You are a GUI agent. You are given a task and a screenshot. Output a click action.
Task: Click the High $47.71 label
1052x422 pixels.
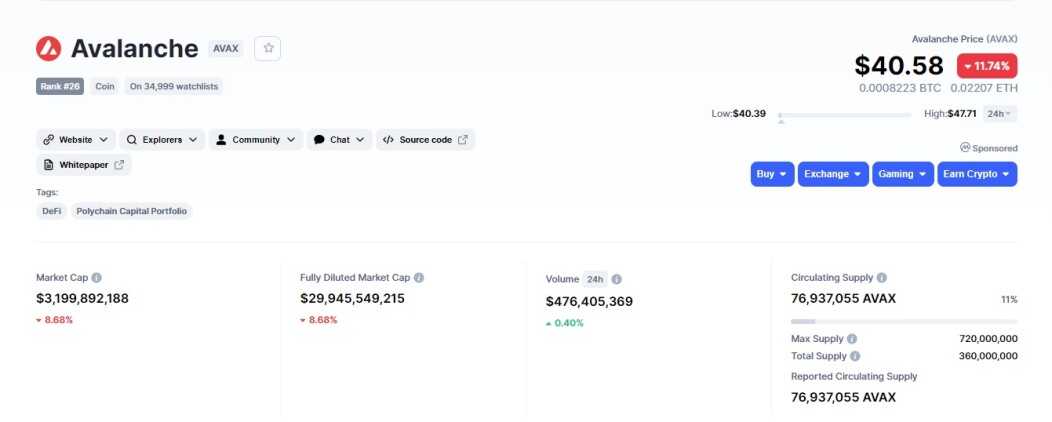point(950,114)
